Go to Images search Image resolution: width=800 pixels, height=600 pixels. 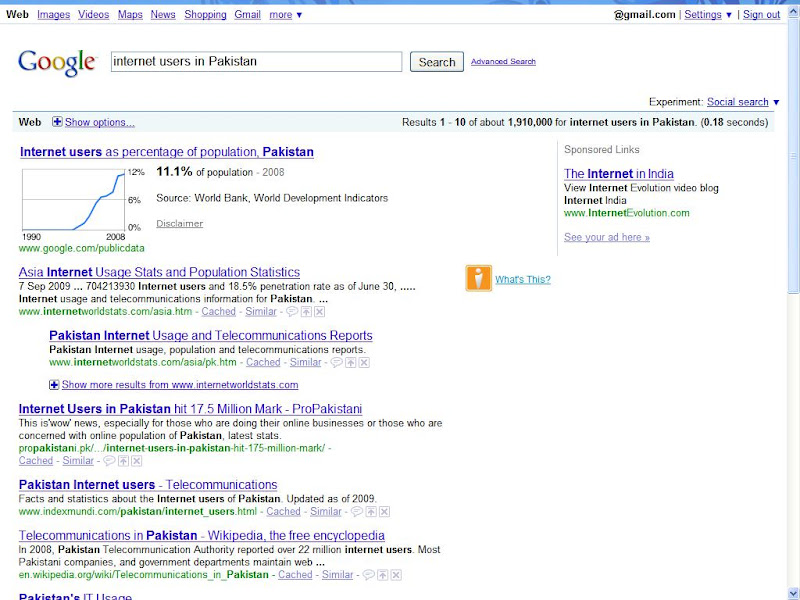pyautogui.click(x=54, y=15)
